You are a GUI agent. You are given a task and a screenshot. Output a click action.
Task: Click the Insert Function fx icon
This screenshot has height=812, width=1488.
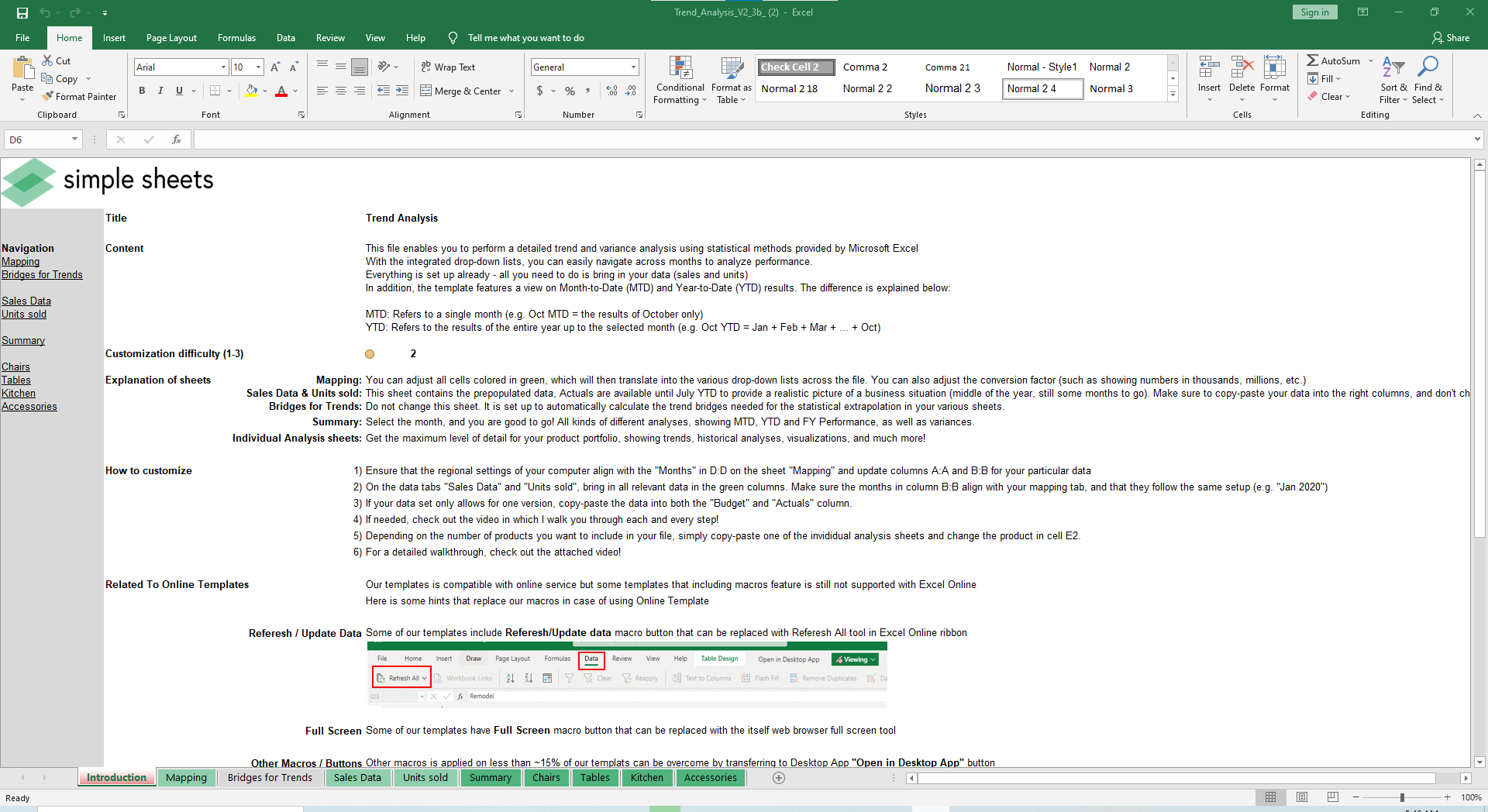click(x=177, y=139)
